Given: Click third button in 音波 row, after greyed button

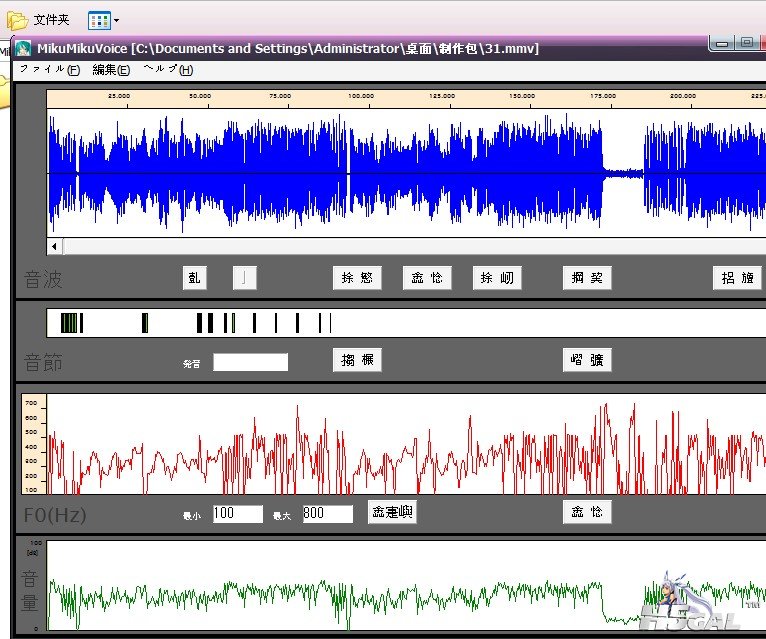Looking at the screenshot, I should click(x=357, y=278).
